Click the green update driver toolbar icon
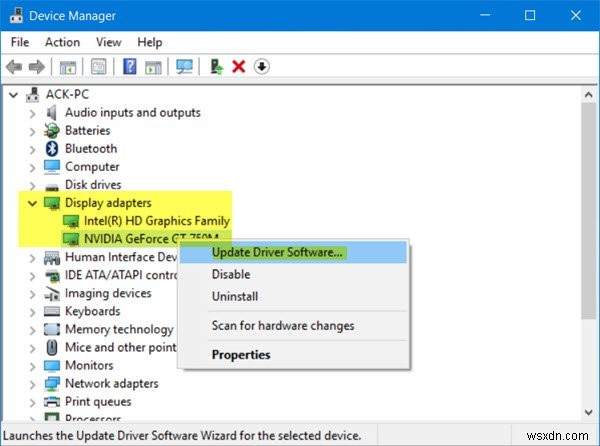This screenshot has height=446, width=600. 216,67
